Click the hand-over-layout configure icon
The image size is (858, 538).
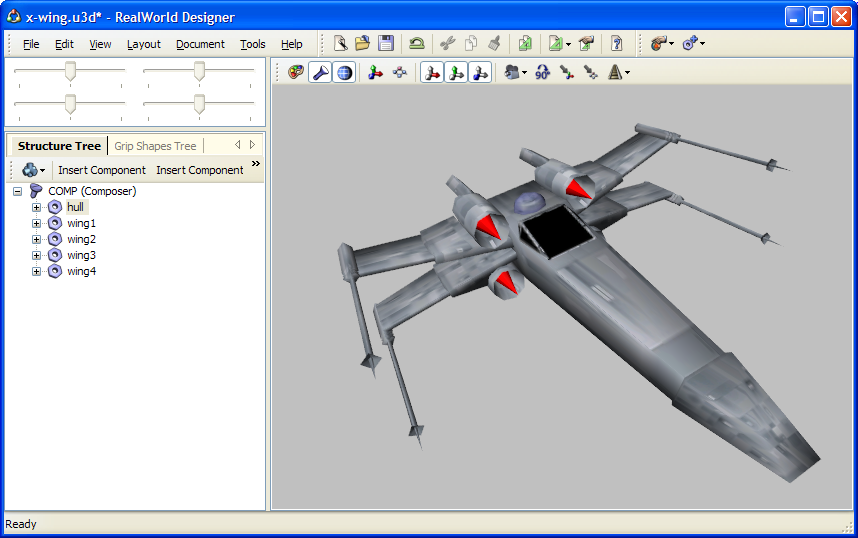click(x=586, y=43)
